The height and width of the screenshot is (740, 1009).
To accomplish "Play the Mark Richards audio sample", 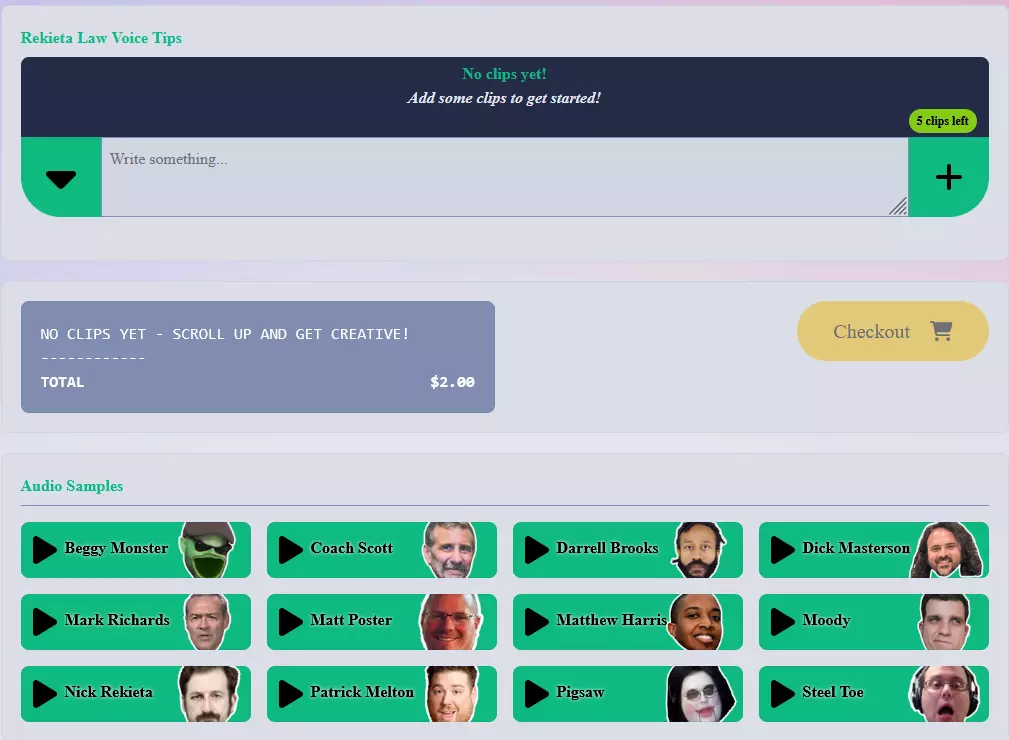I will pos(44,622).
